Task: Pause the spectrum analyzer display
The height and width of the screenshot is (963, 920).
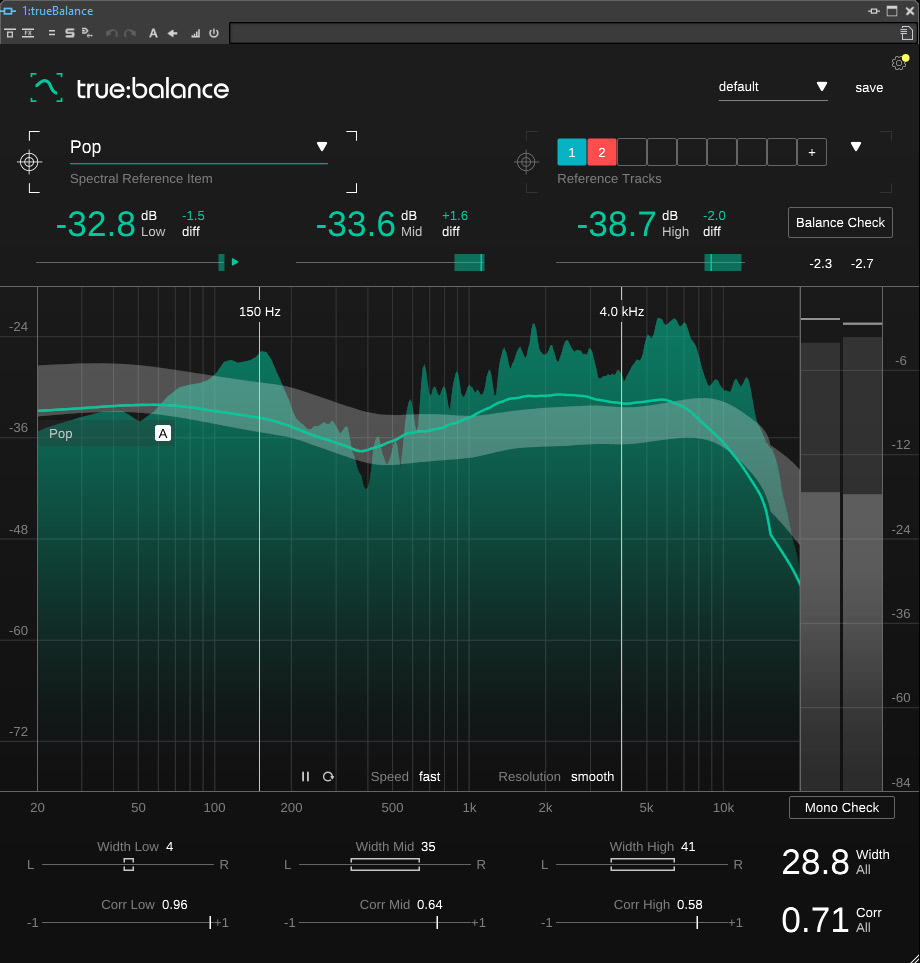Action: pos(306,777)
